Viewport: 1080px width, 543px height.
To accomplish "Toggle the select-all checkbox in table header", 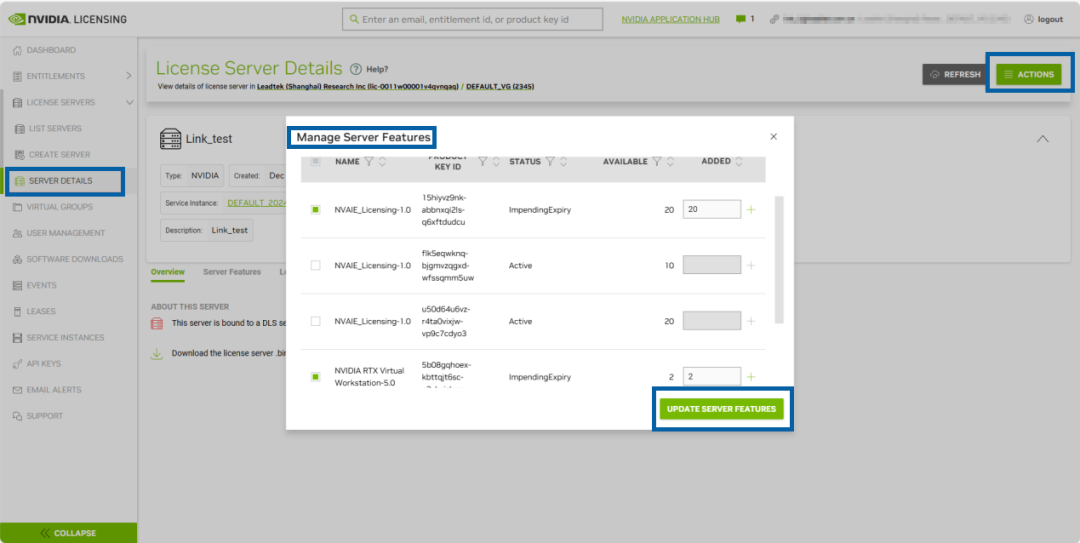I will click(x=315, y=162).
